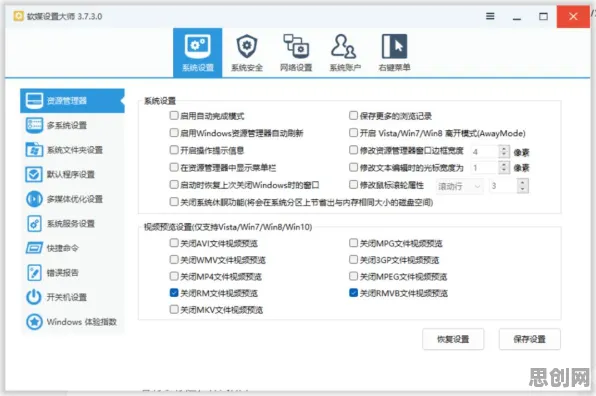Close the 软媒设置大师 window
This screenshot has height=396, width=596.
click(573, 16)
